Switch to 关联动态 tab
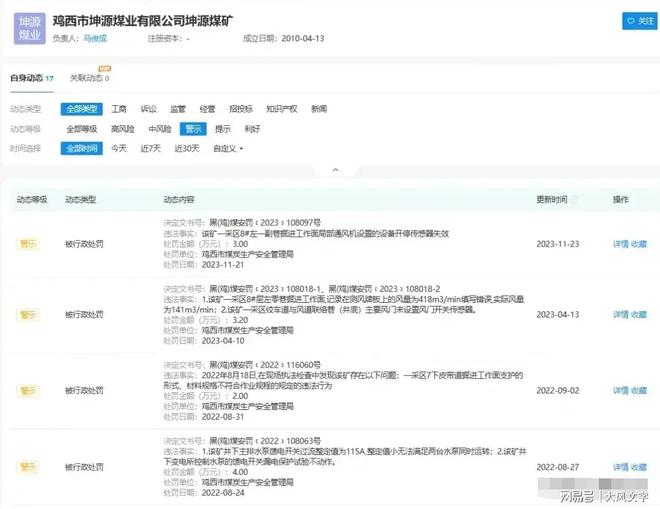This screenshot has height=509, width=660. 89,78
